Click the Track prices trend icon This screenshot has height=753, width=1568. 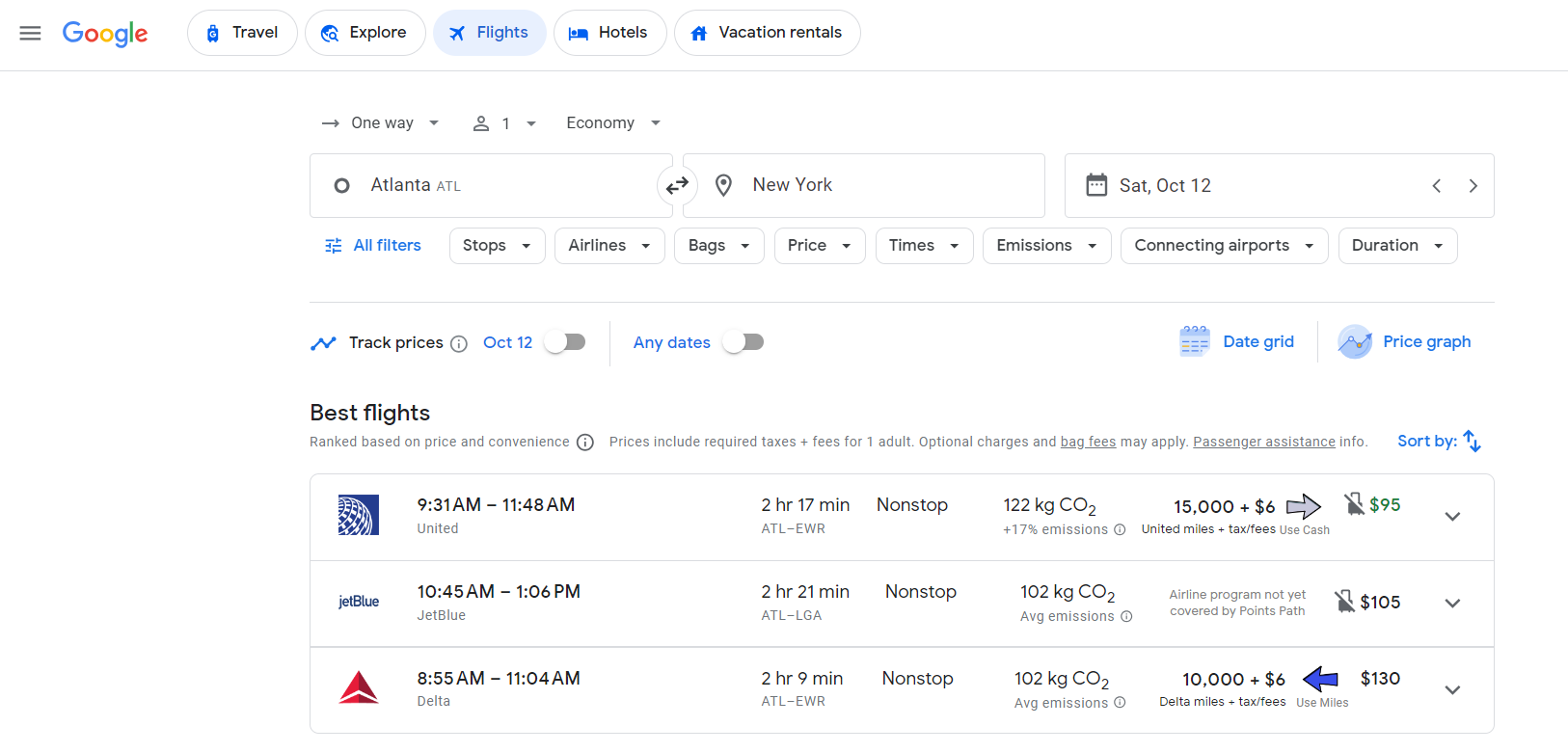tap(323, 343)
